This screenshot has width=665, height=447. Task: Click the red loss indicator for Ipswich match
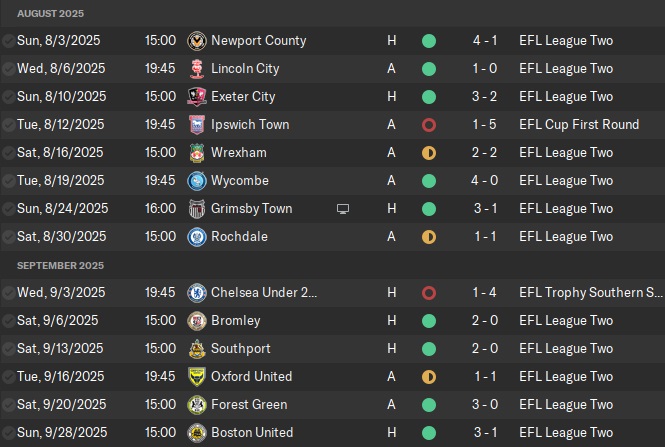point(429,125)
